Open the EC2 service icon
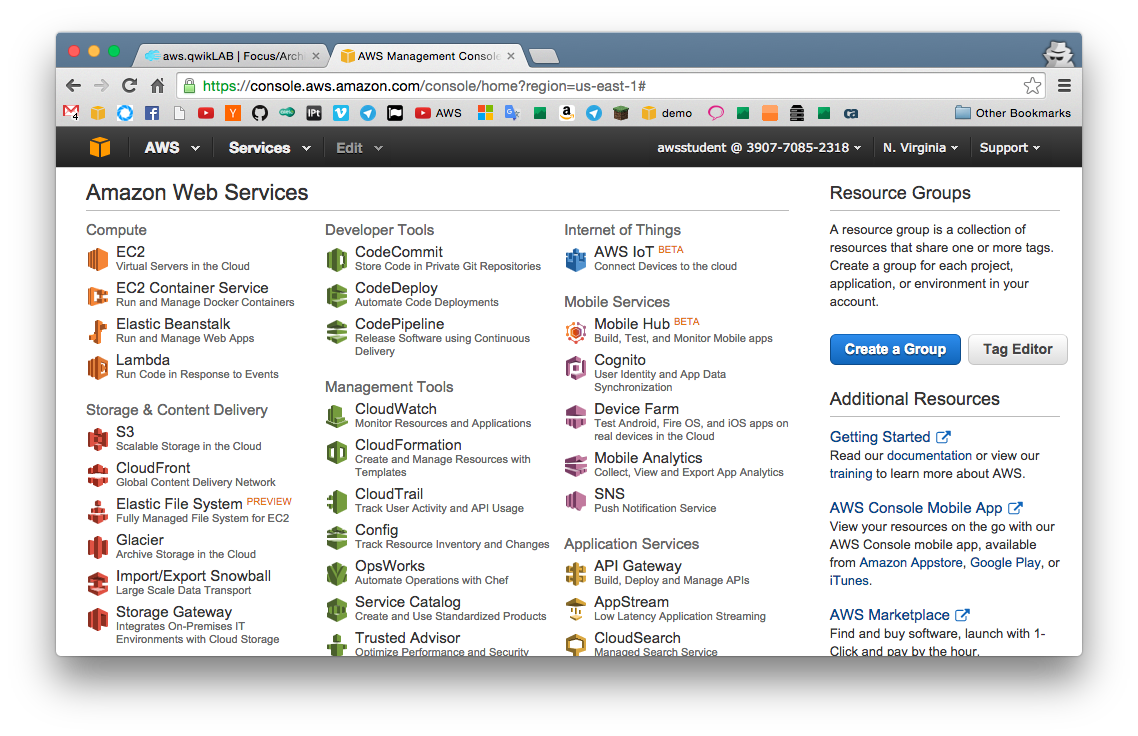This screenshot has height=736, width=1138. [x=98, y=259]
